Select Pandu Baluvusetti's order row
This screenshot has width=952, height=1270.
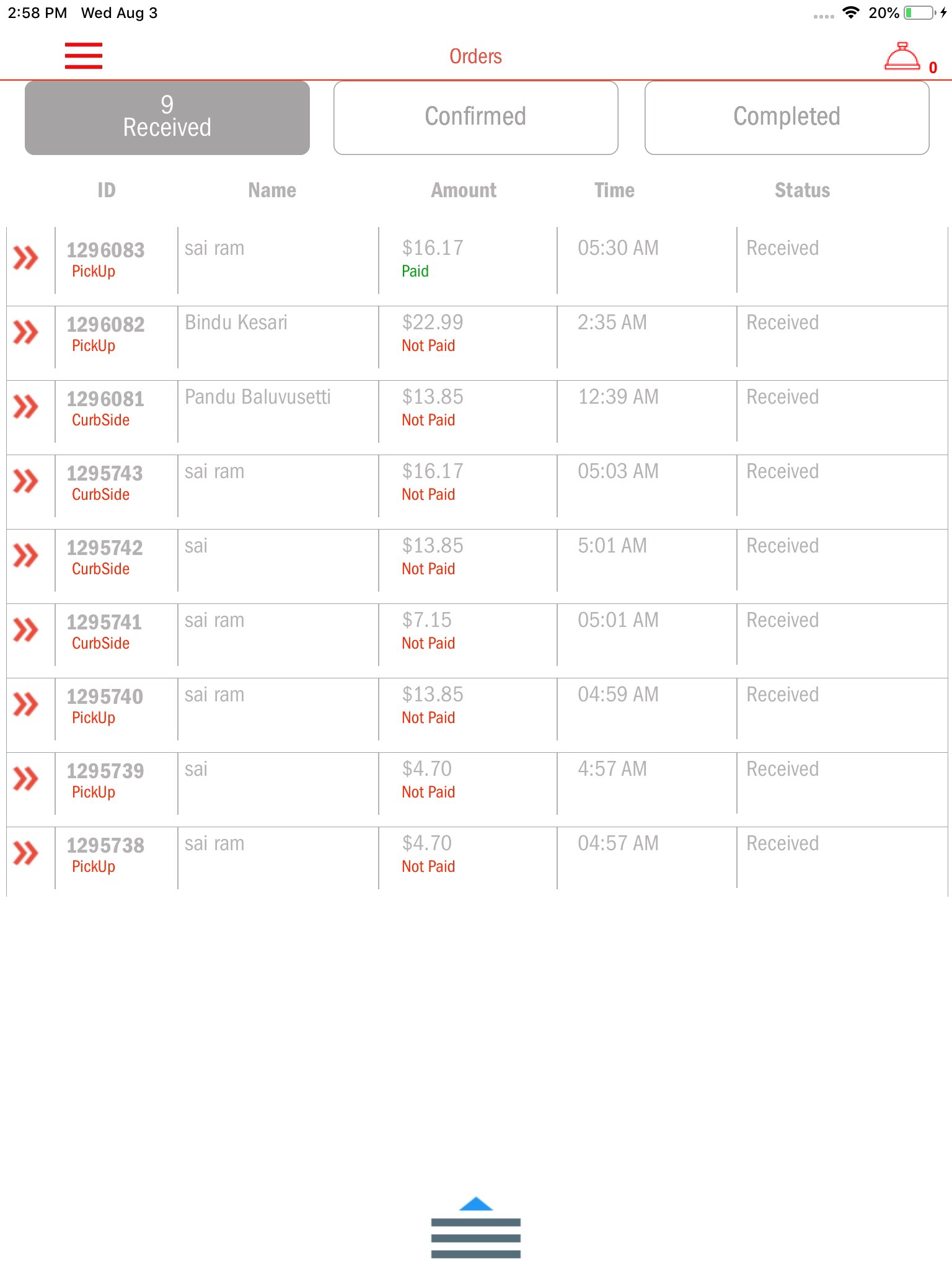pyautogui.click(x=258, y=397)
